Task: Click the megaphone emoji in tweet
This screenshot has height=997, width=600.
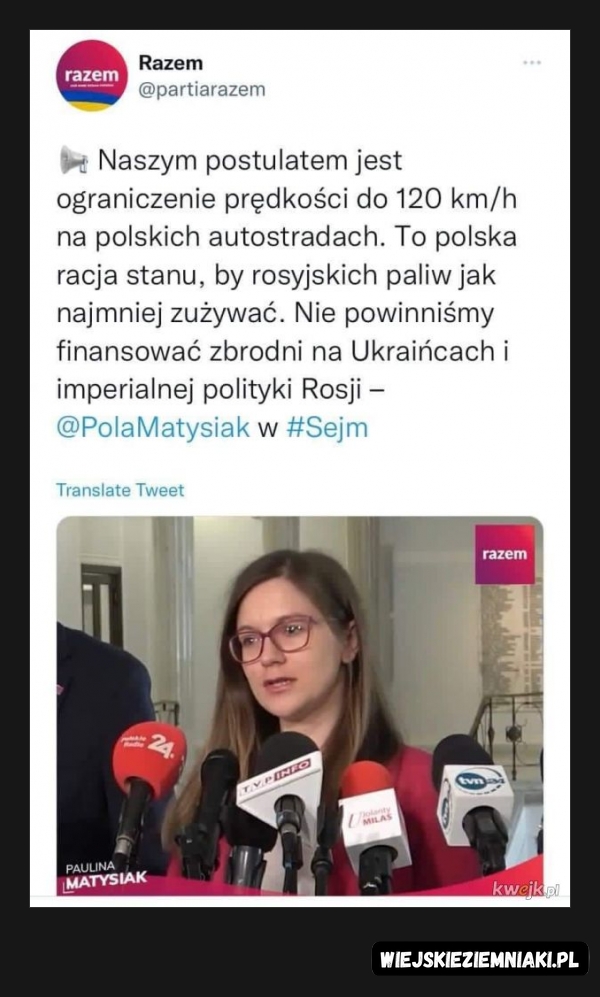Action: coord(73,160)
